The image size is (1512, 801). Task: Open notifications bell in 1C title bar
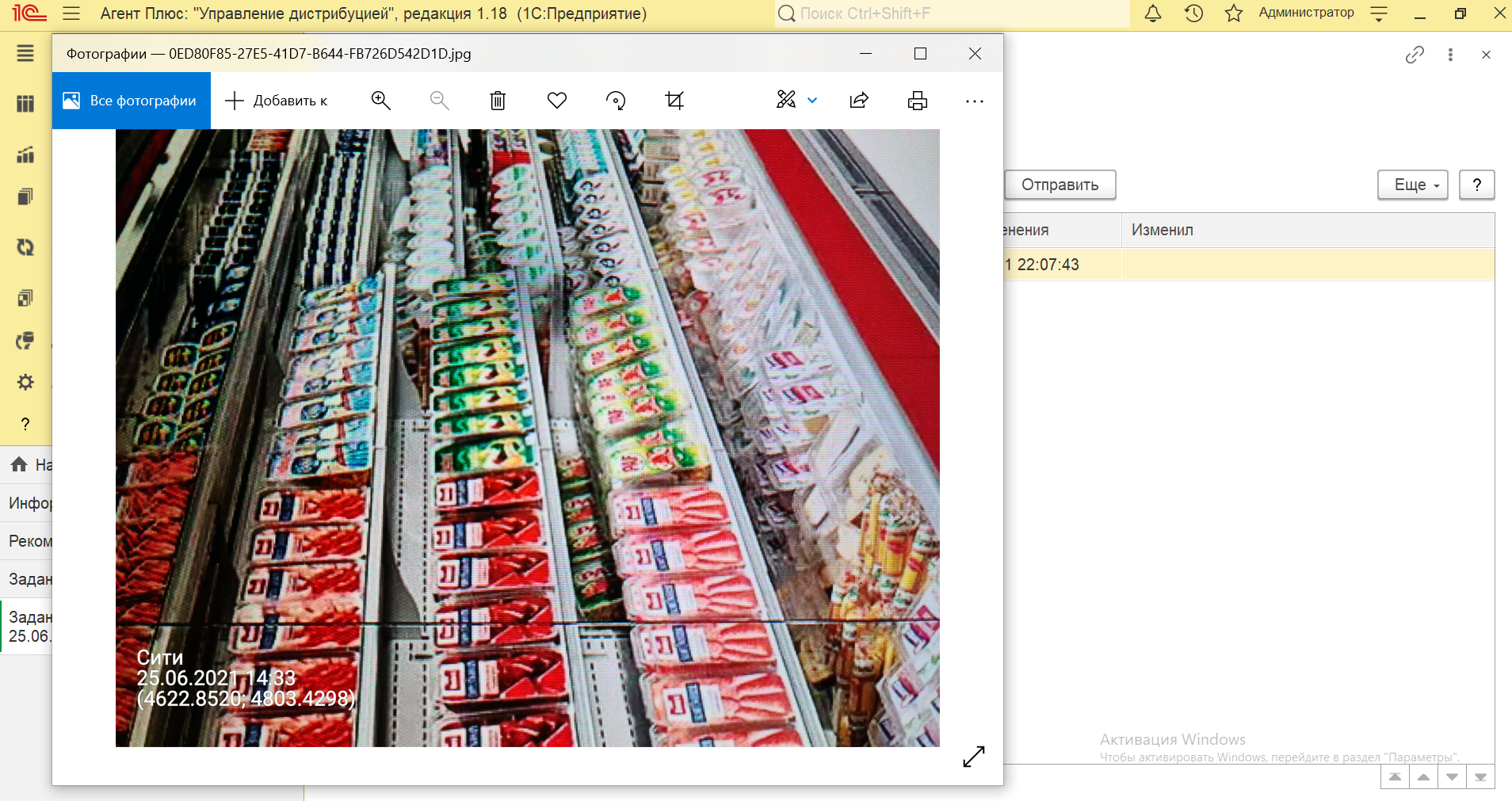click(1153, 13)
